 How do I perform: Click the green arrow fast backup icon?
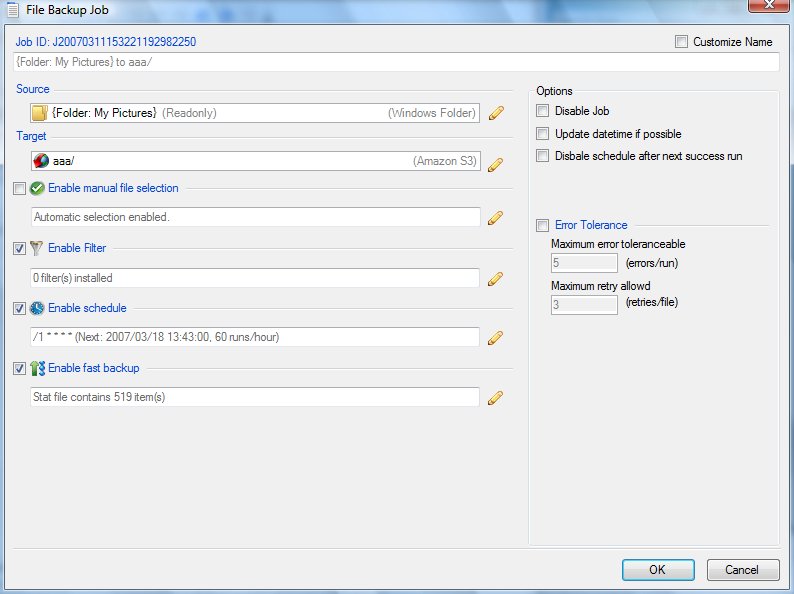pyautogui.click(x=37, y=368)
